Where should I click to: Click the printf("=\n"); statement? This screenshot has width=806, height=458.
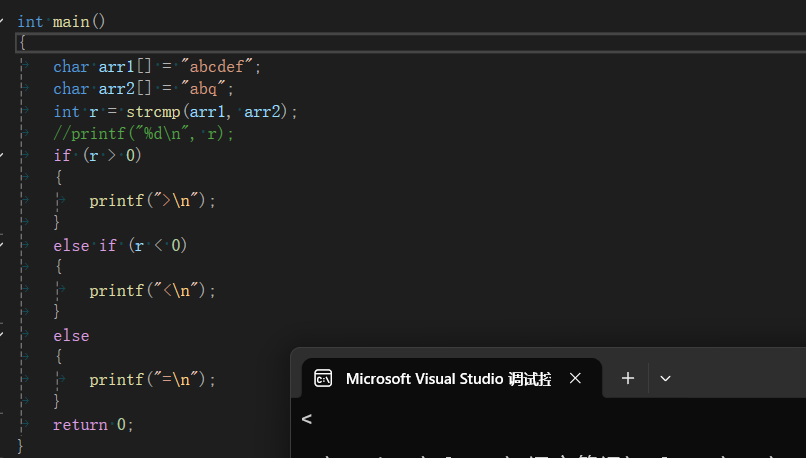152,380
